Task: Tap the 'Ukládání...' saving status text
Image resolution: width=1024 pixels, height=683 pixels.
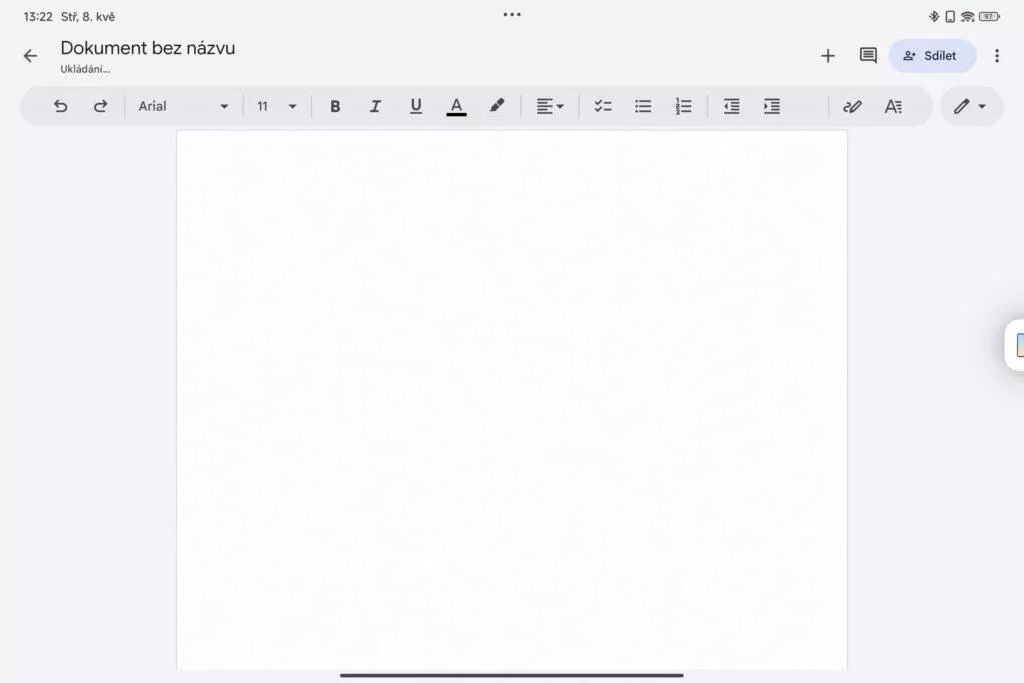Action: 85,69
